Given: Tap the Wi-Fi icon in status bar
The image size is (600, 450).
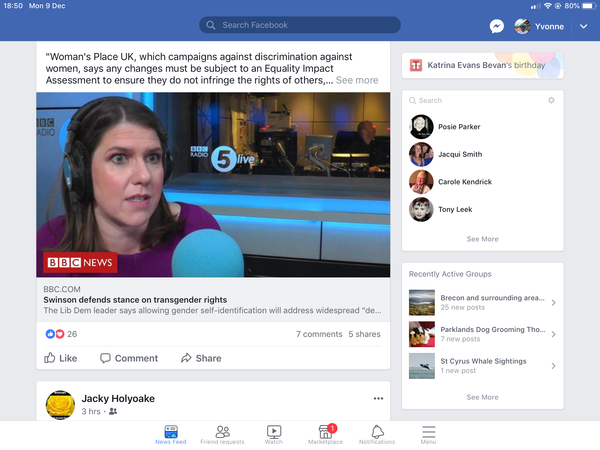Looking at the screenshot, I should [x=548, y=6].
